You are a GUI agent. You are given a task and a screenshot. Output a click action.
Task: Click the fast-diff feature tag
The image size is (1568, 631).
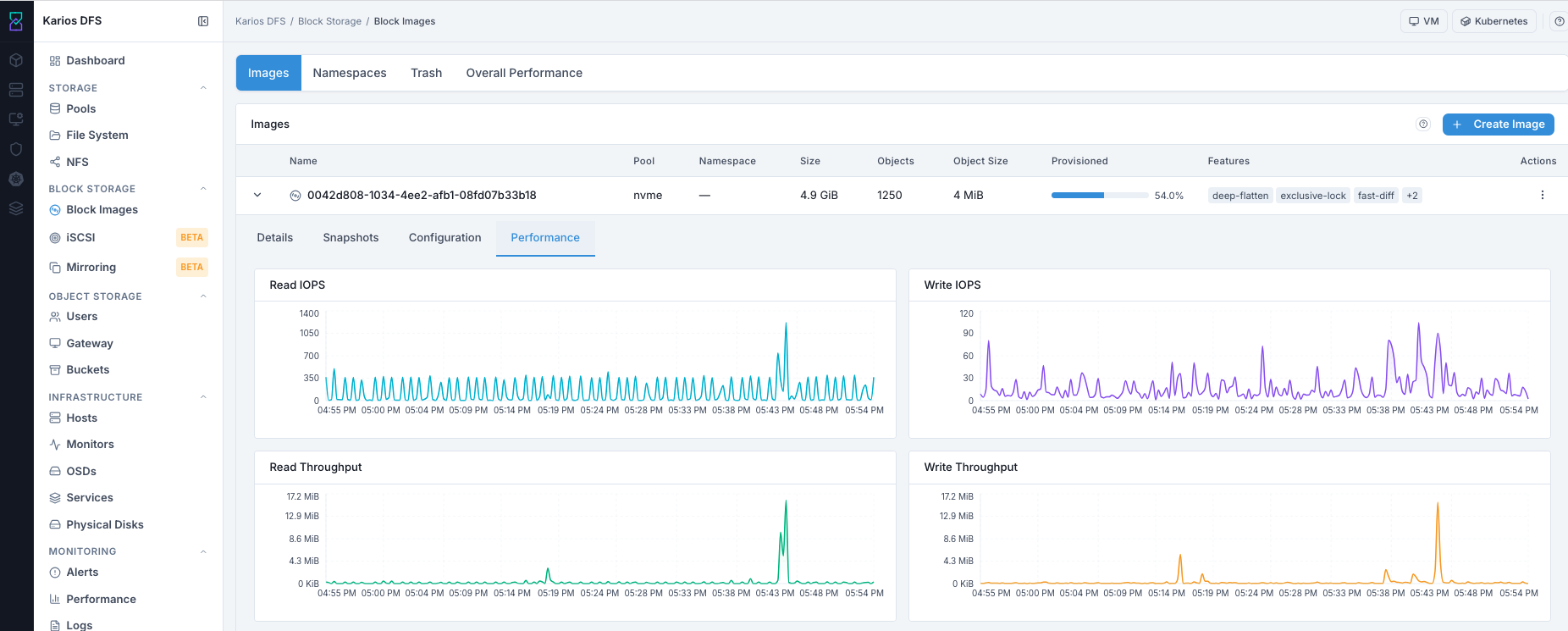tap(1376, 196)
